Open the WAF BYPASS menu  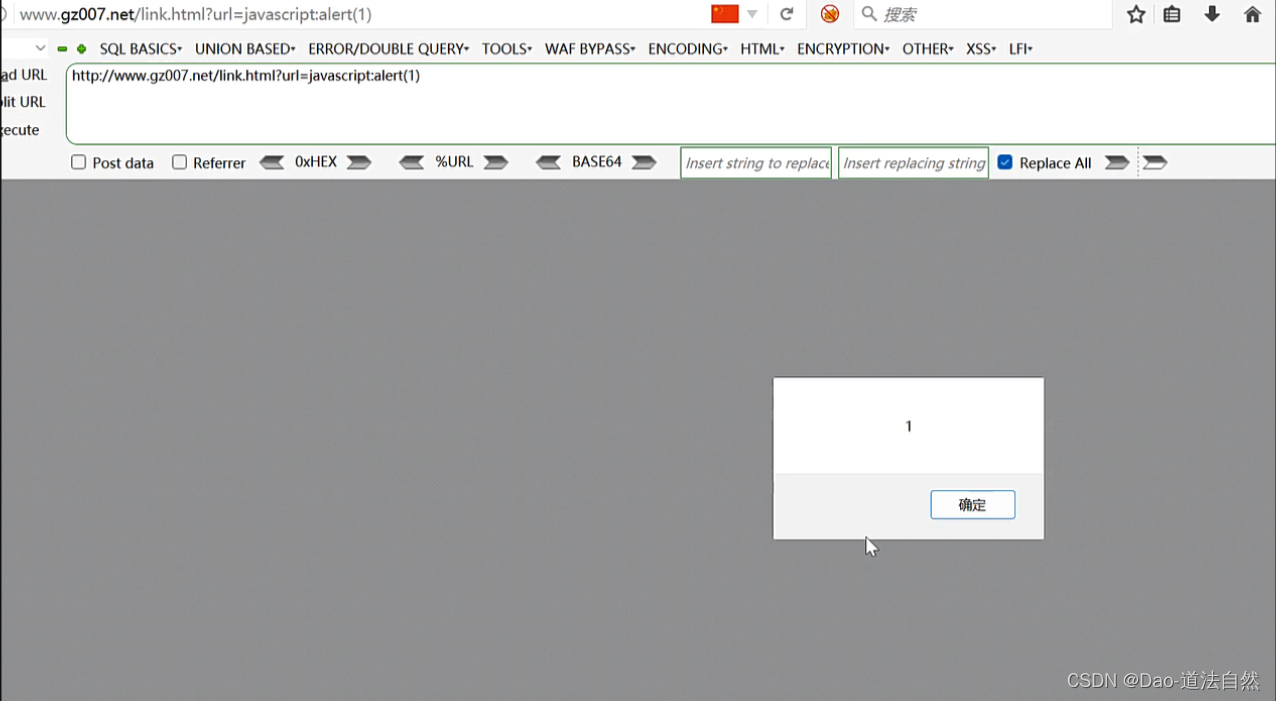coord(589,48)
